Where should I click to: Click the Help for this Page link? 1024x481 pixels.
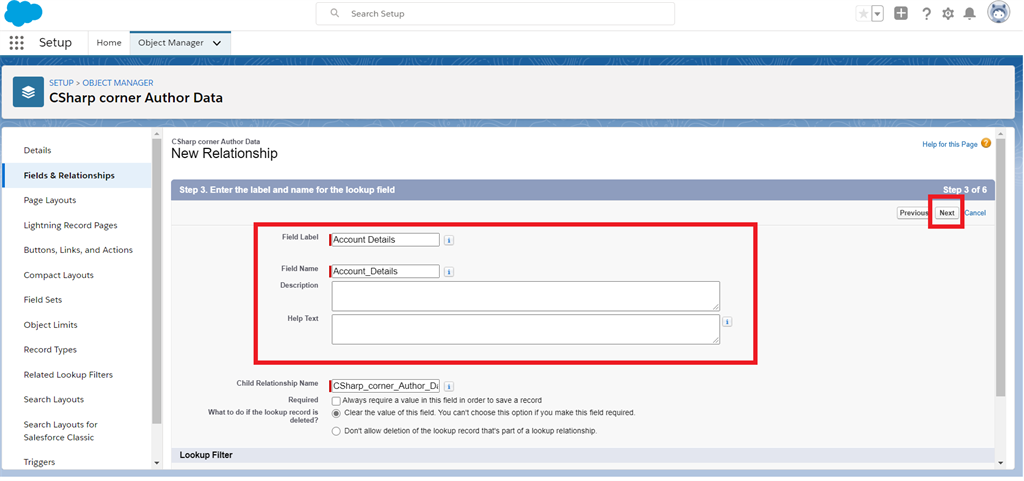pyautogui.click(x=950, y=144)
